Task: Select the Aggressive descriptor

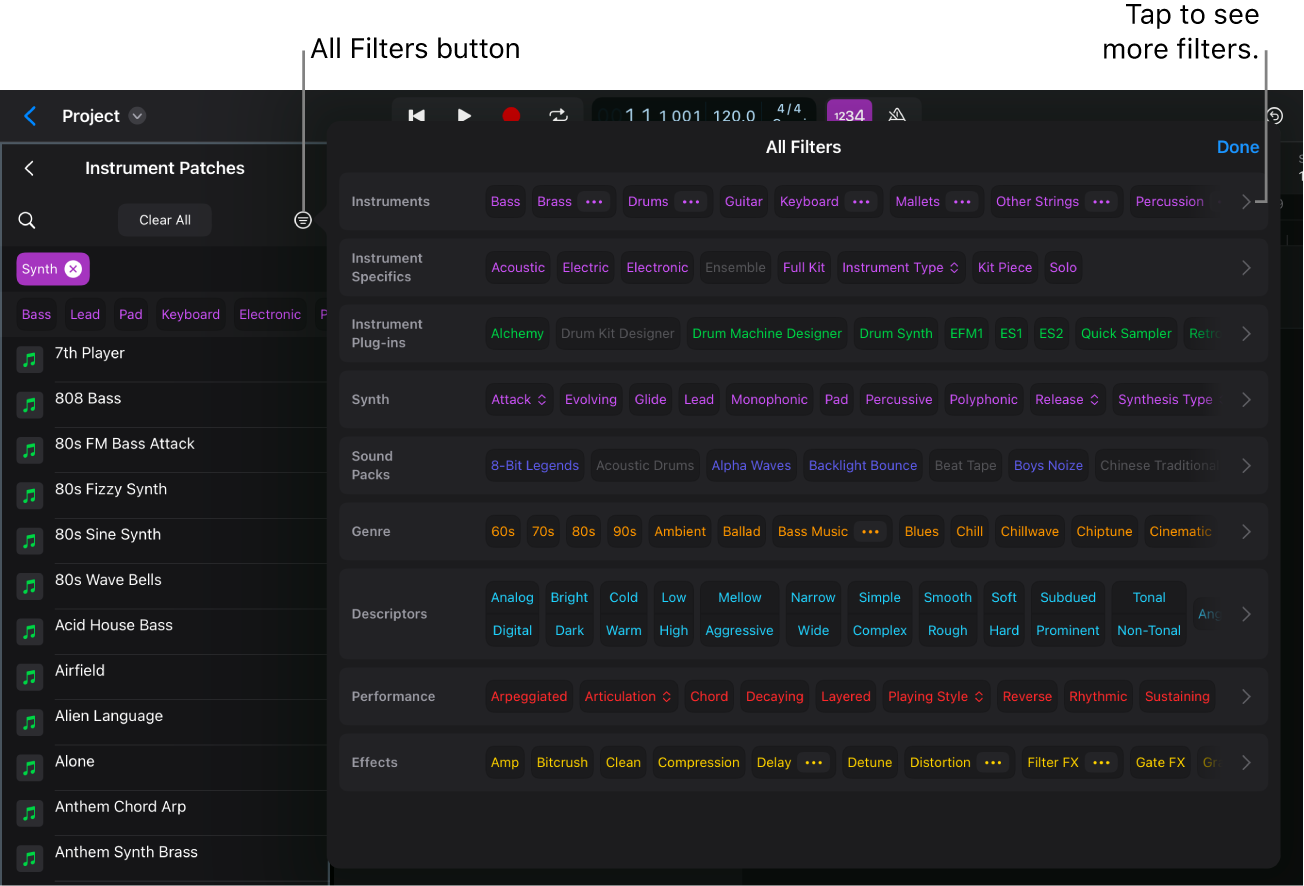Action: click(x=739, y=631)
